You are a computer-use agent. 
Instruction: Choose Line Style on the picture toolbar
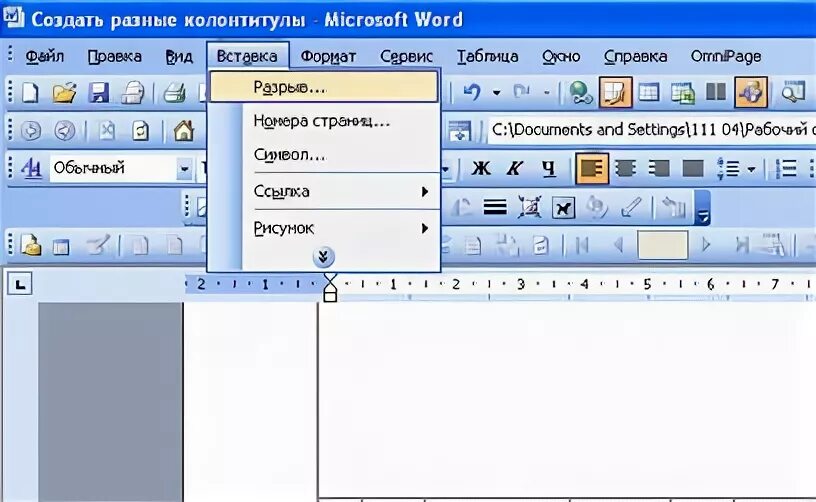click(x=495, y=208)
